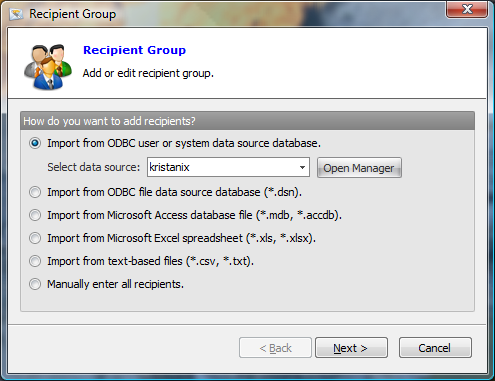Viewport: 495px width, 381px height.
Task: Click the disabled < Back button
Action: point(275,348)
